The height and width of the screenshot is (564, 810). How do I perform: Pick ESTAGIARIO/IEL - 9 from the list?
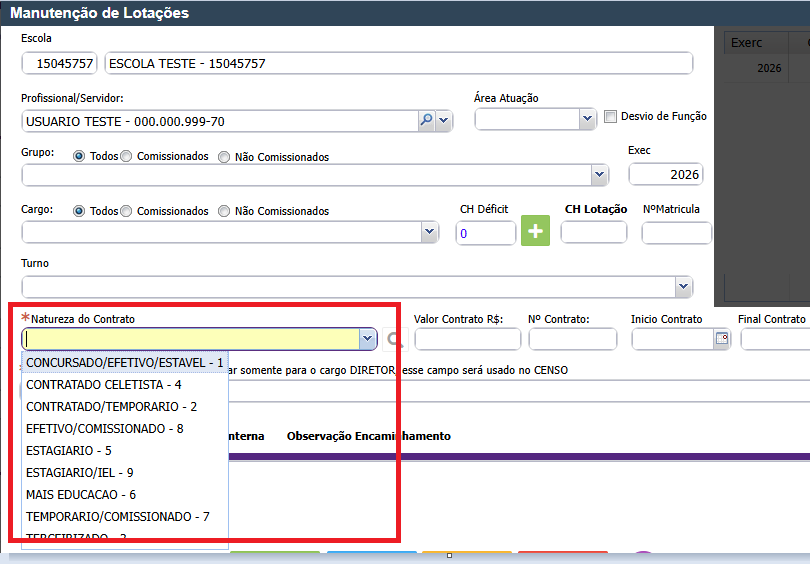tap(80, 472)
